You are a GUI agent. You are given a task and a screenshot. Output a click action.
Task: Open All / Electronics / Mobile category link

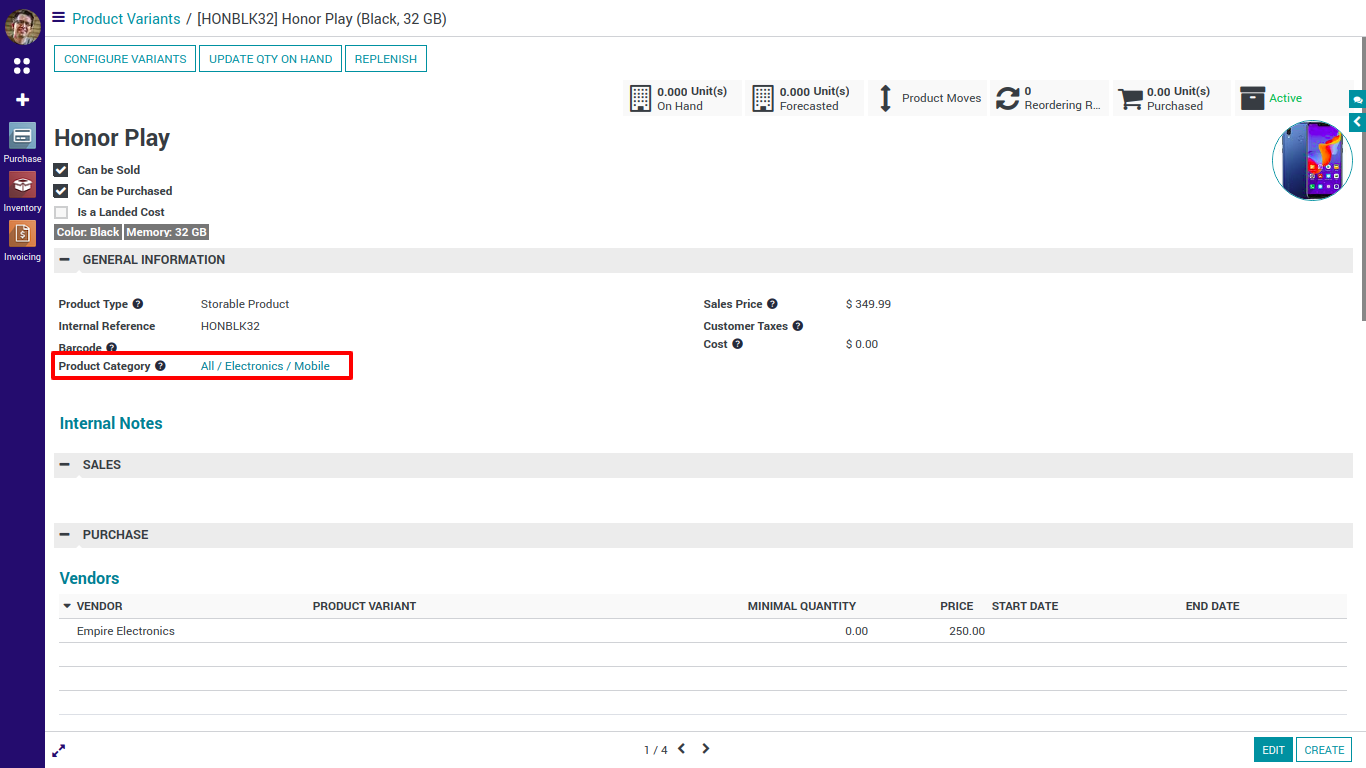point(265,366)
